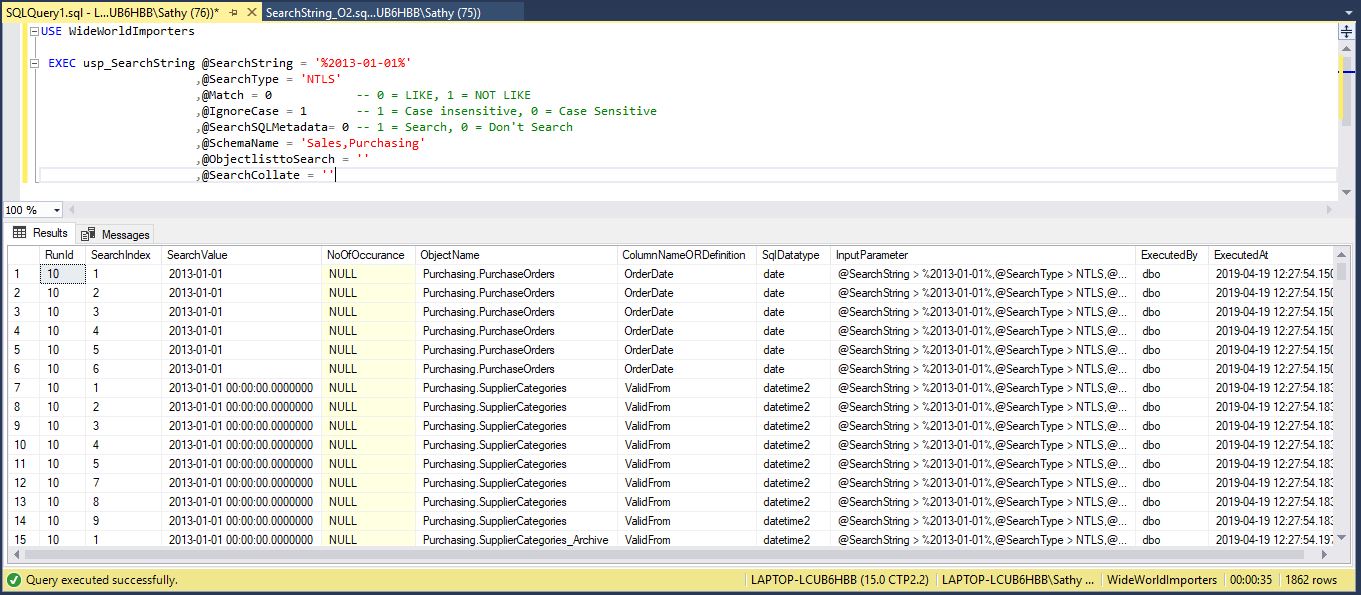Click the LAPTOP-LCUB6HBB (15.0 CTP2.2) server status
Screen dimensions: 1361x595
840,580
